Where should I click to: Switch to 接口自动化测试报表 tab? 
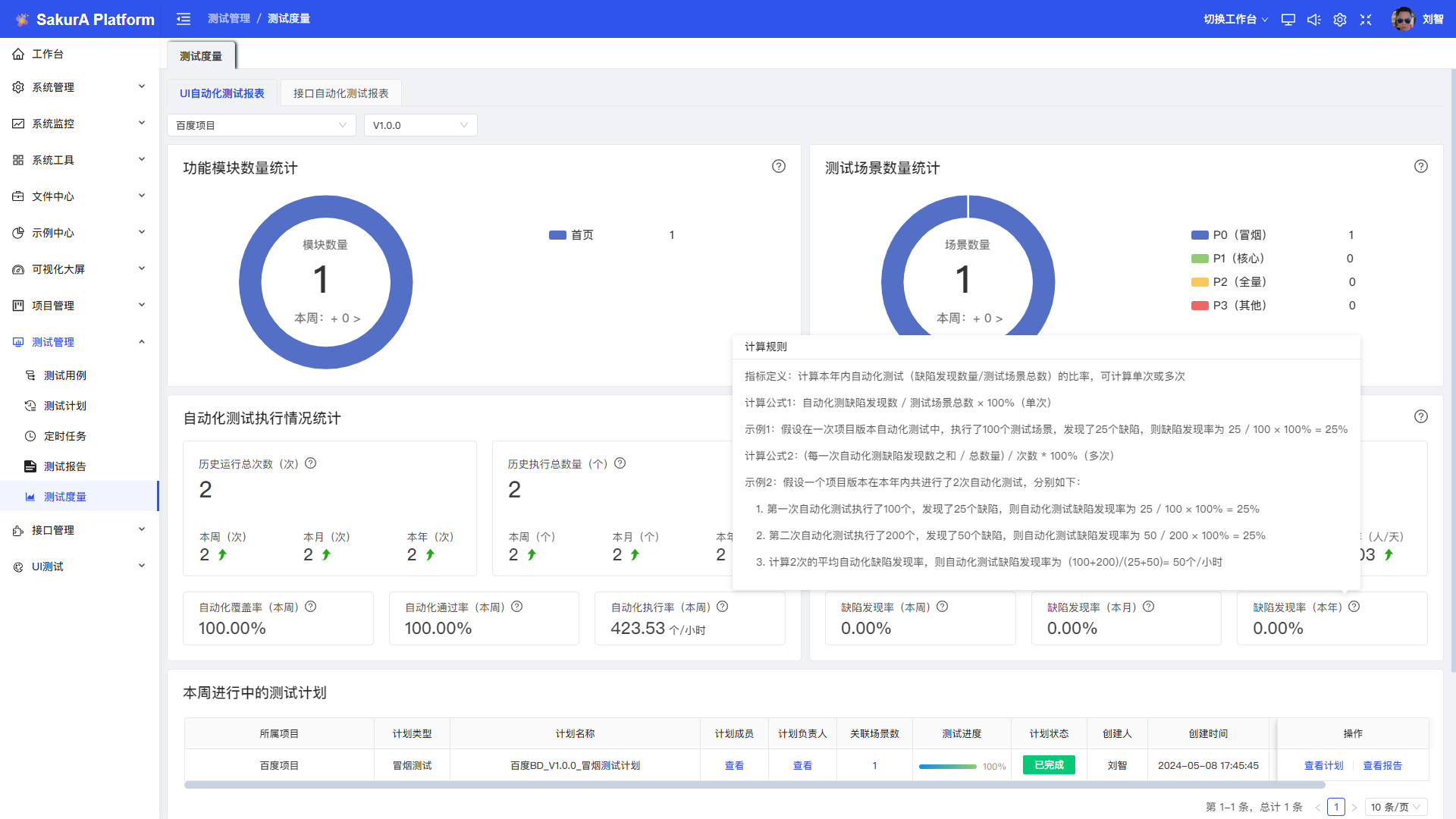(341, 93)
